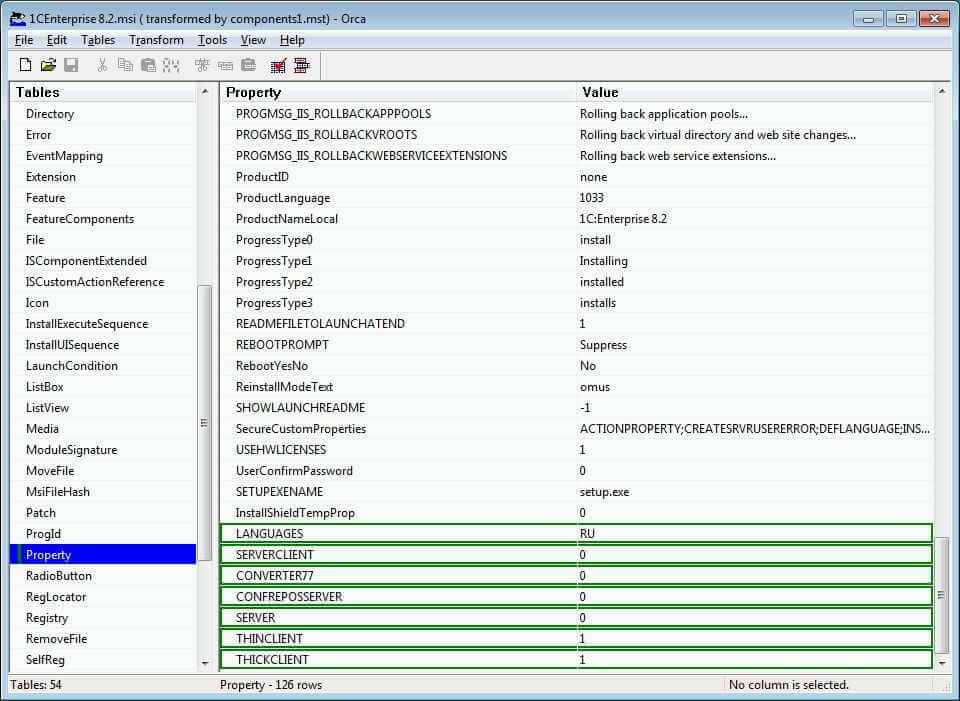This screenshot has width=960, height=701.
Task: Open the Edit menu
Action: [56, 40]
